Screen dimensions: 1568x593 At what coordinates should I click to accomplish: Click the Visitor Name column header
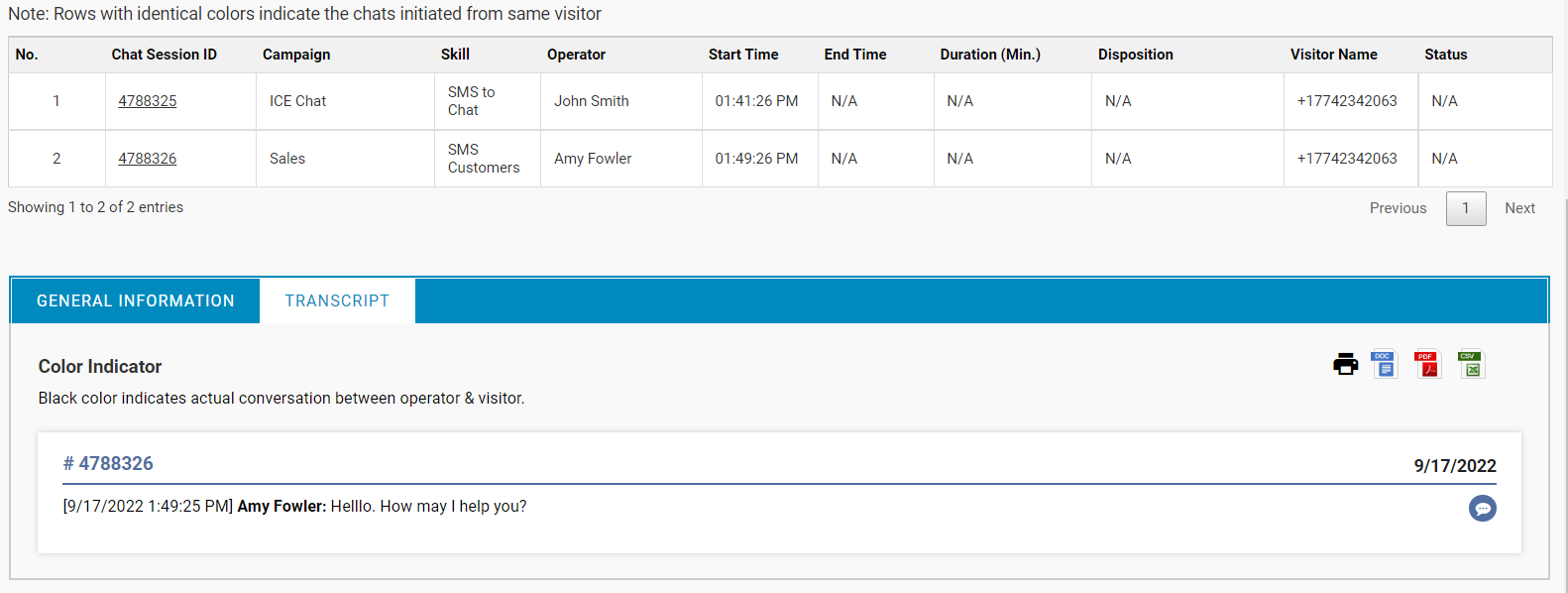point(1333,55)
